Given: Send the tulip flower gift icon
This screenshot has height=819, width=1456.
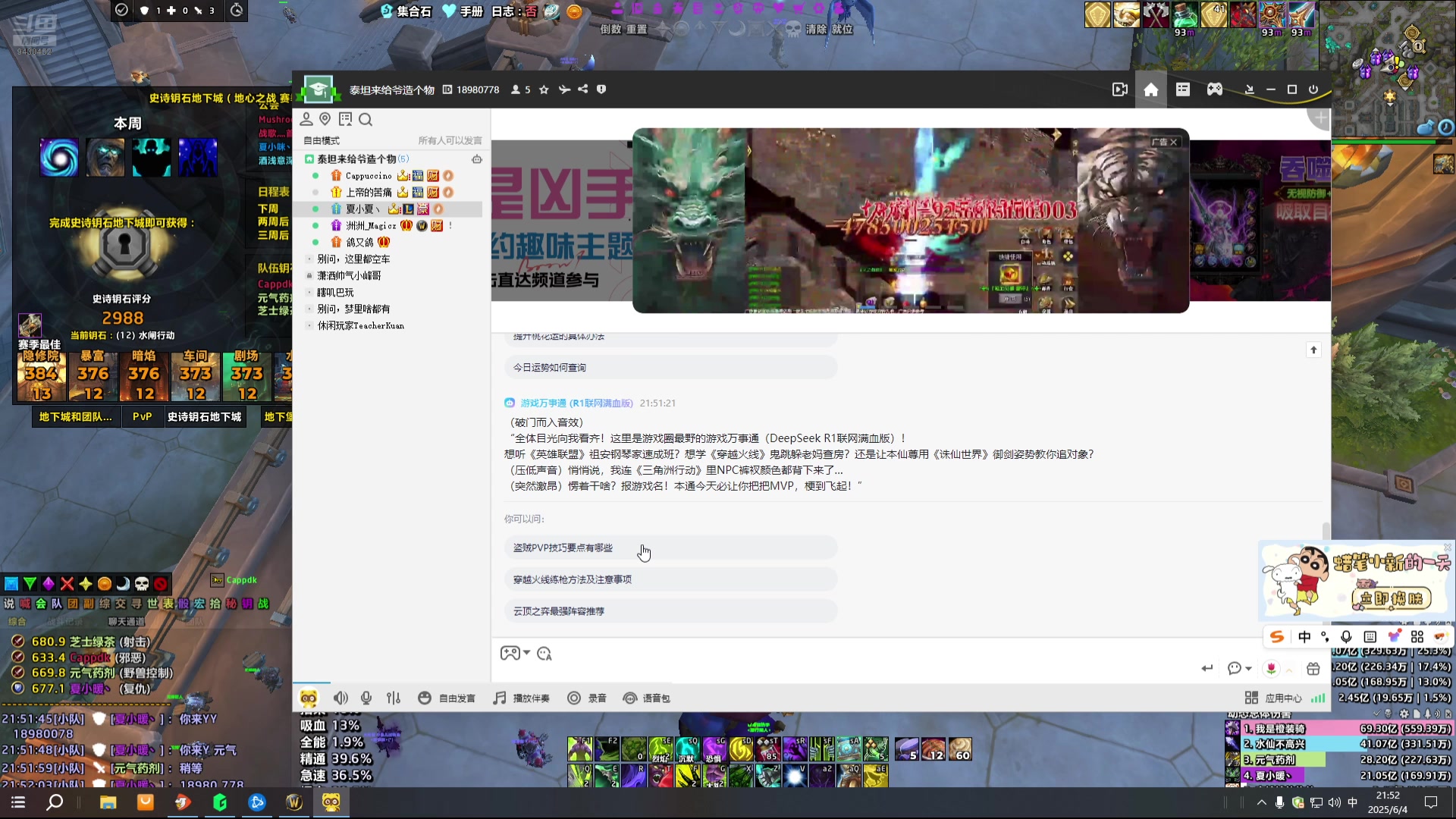Looking at the screenshot, I should [x=1271, y=668].
